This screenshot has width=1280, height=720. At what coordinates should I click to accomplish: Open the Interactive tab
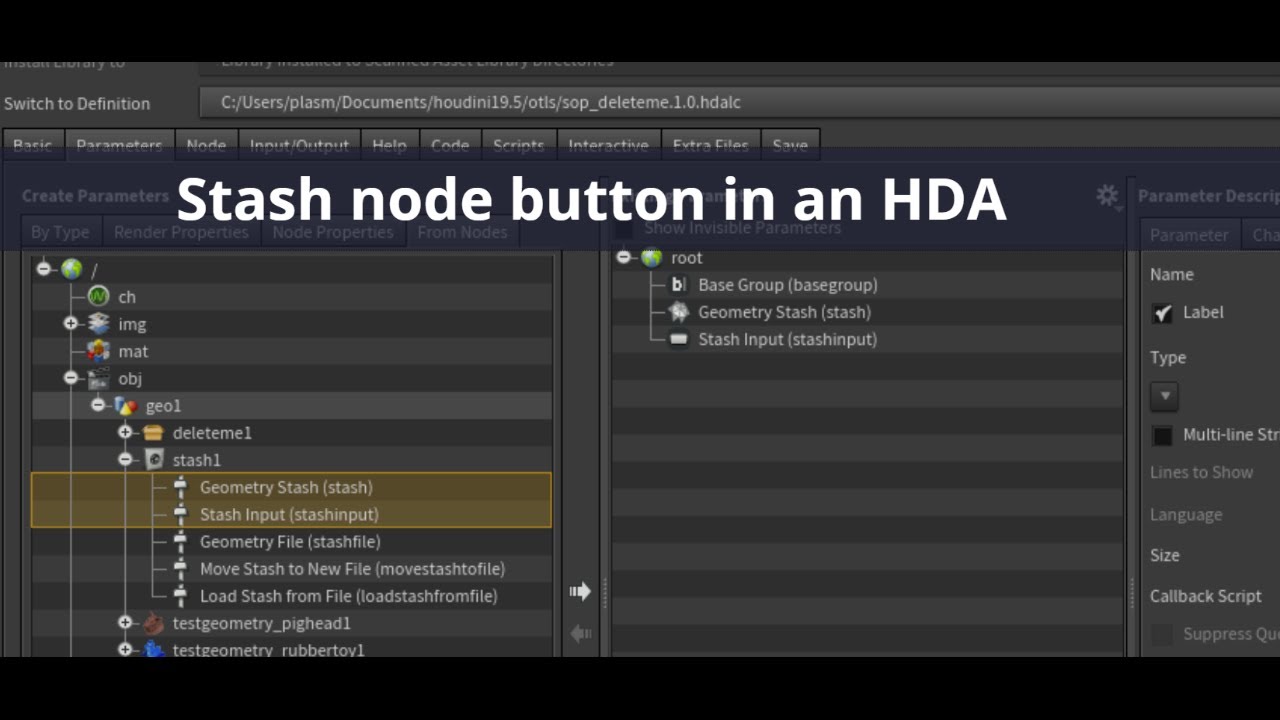coord(608,145)
